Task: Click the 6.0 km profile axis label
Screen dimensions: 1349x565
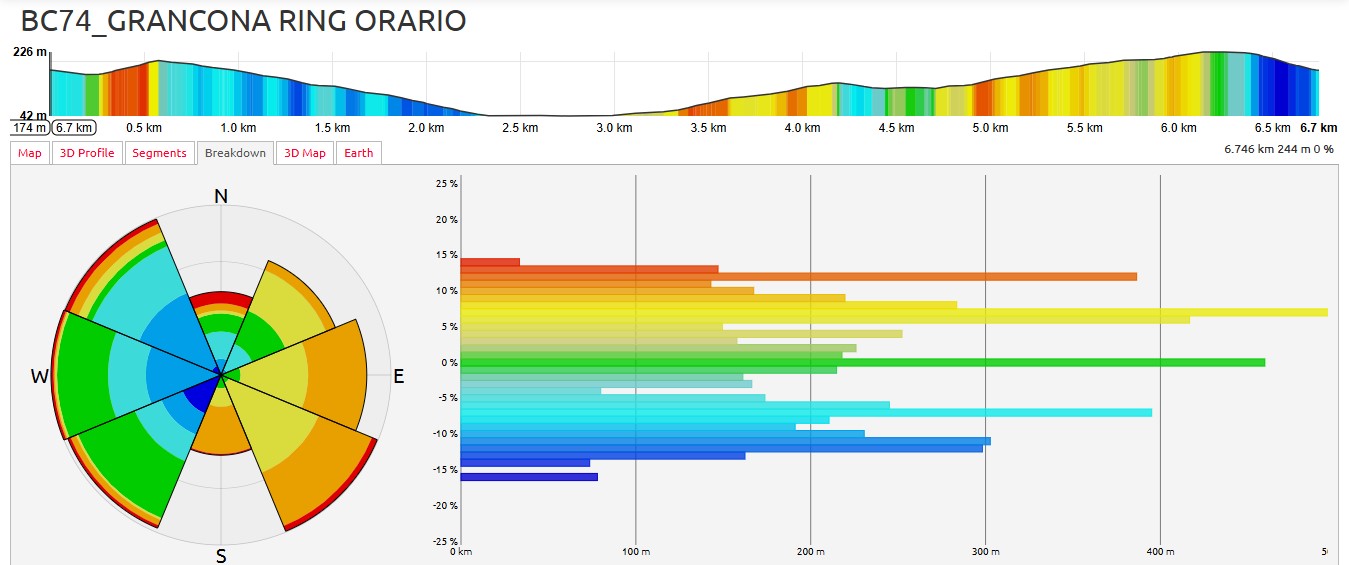Action: pos(1179,128)
